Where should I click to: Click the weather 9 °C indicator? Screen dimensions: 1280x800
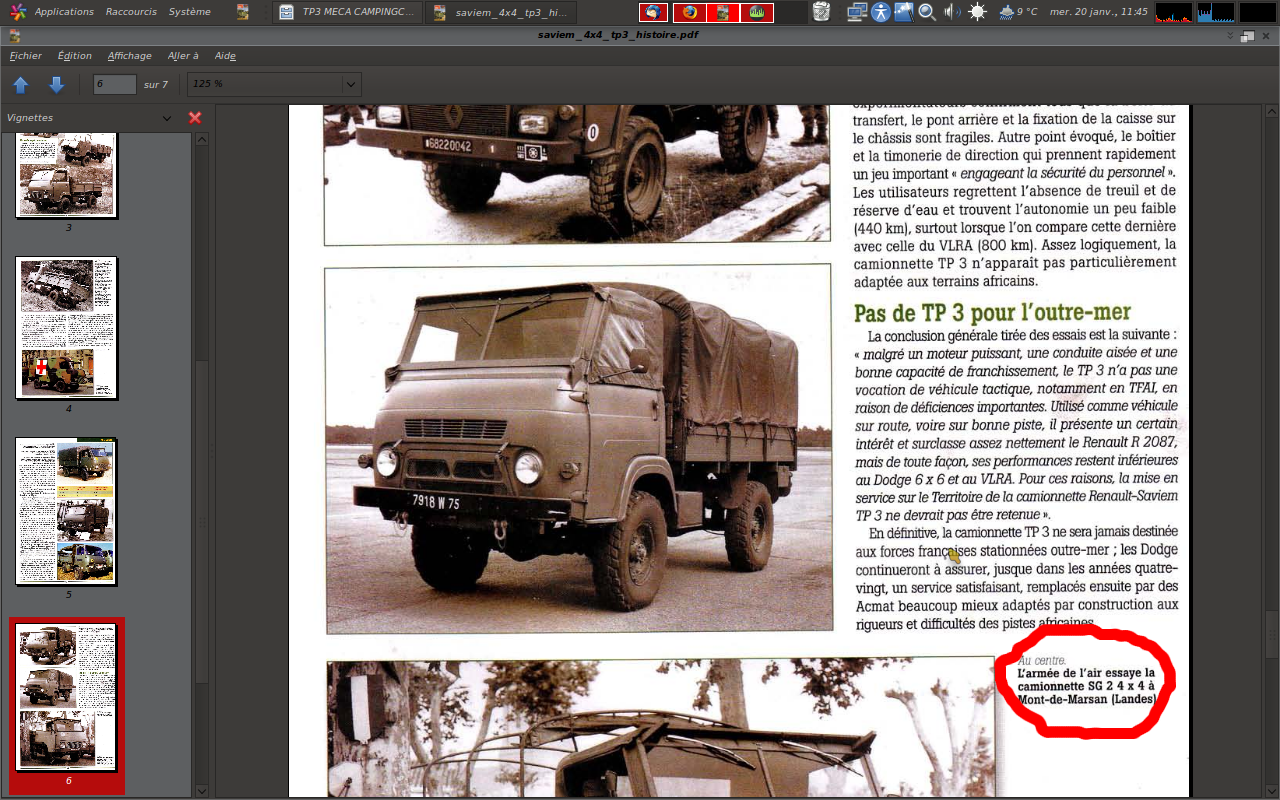point(1018,12)
